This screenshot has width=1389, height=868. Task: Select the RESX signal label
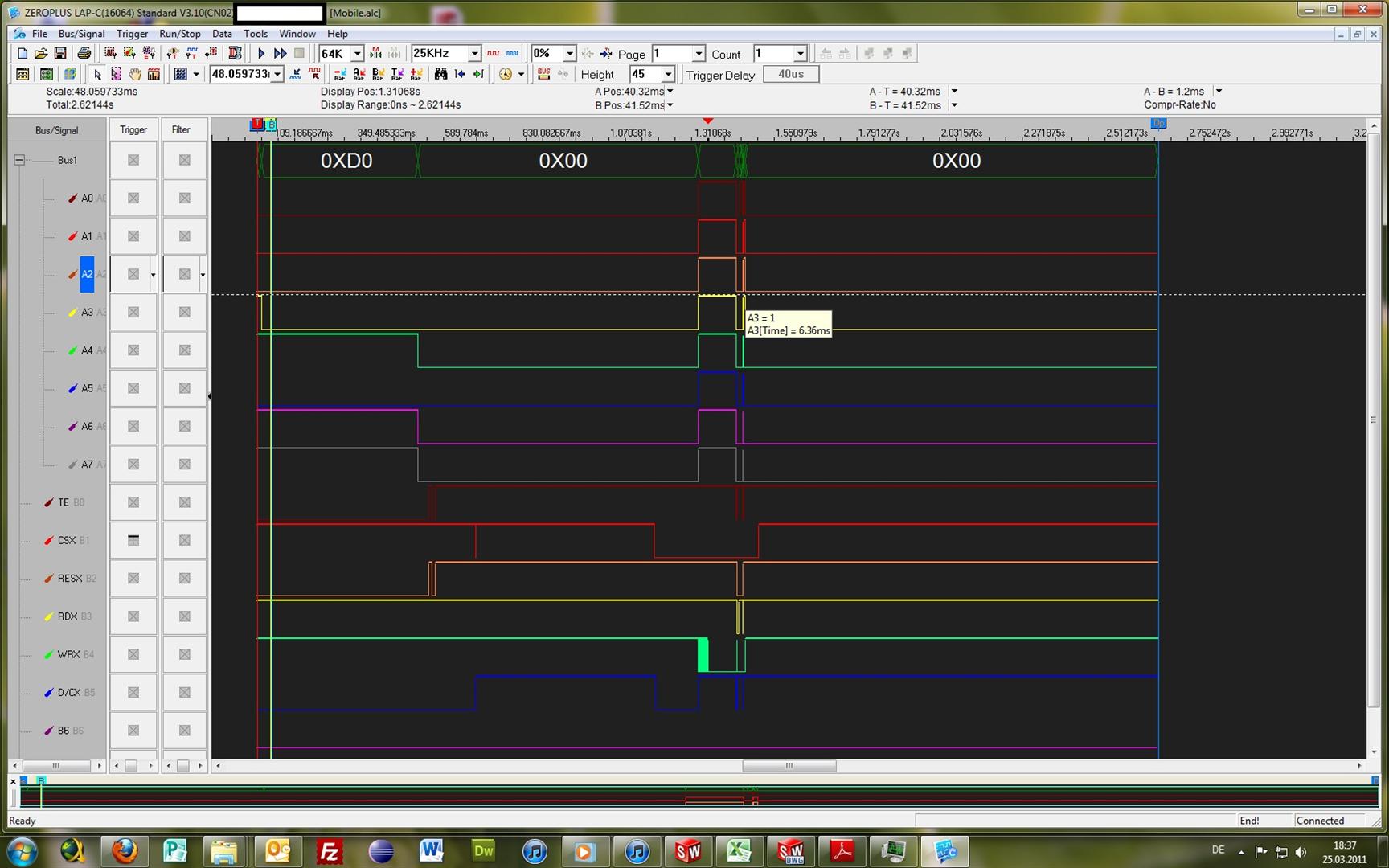click(69, 578)
